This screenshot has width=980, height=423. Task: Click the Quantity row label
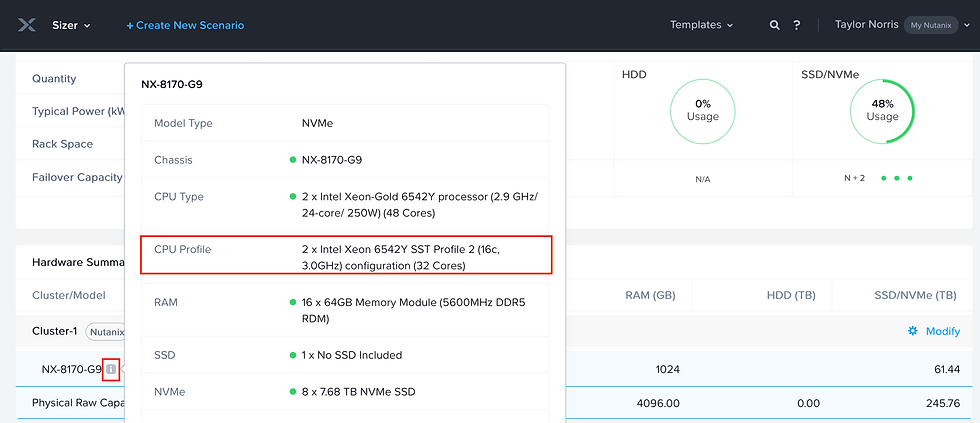(x=54, y=79)
